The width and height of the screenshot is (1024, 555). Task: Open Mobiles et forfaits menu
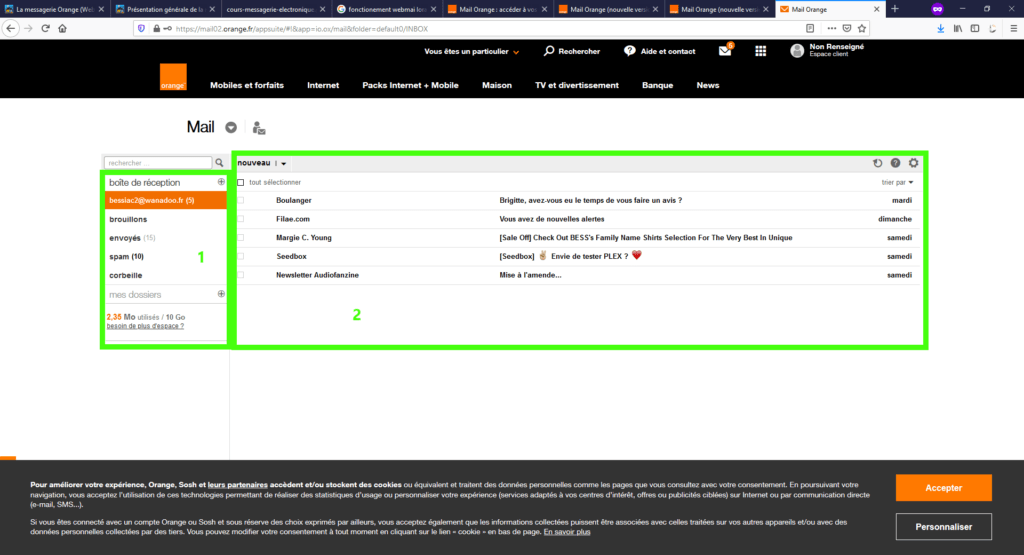click(247, 86)
